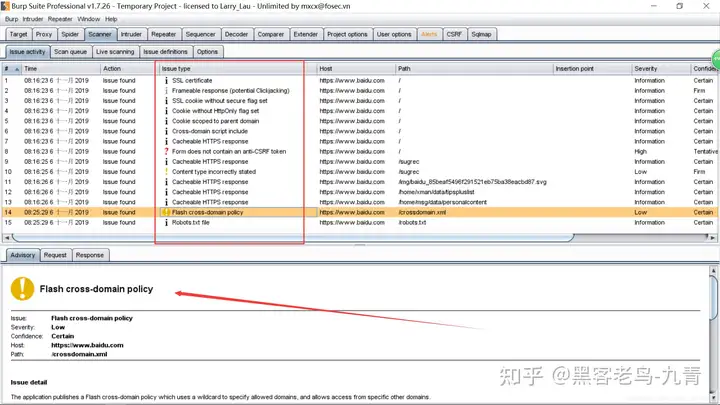720x405 pixels.
Task: Switch to the Proxy tab
Action: point(44,34)
